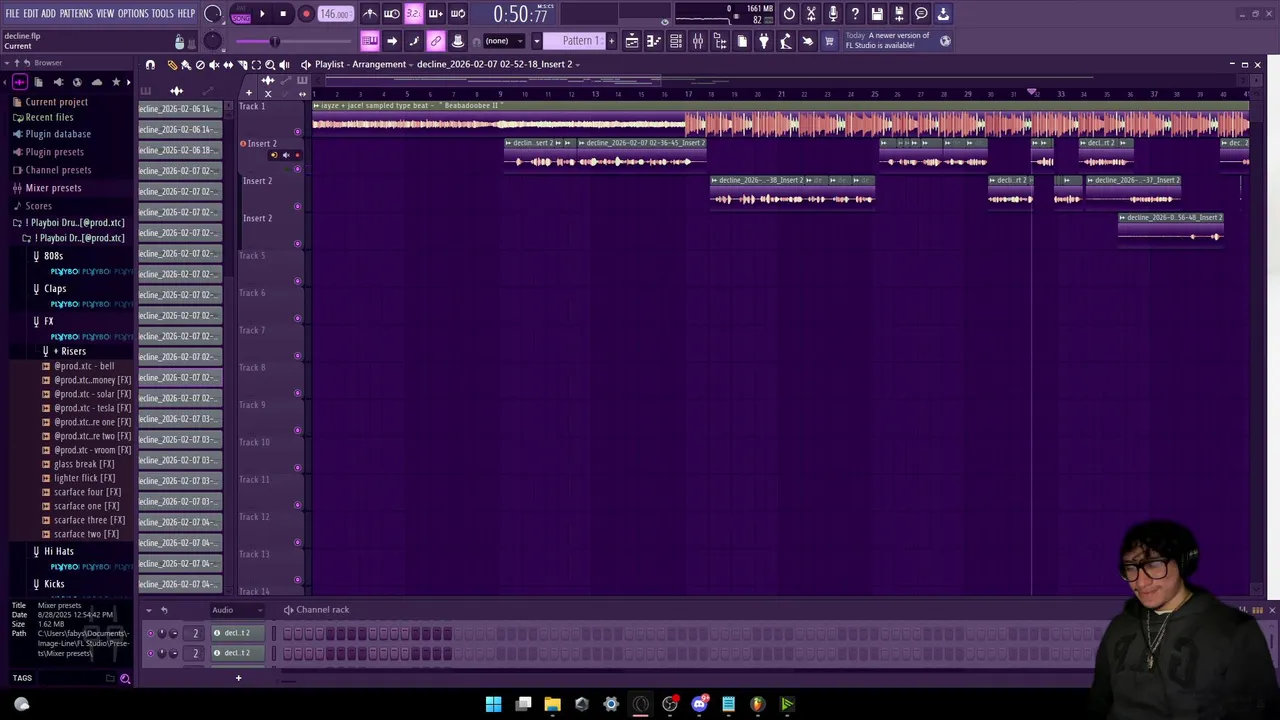1280x720 pixels.
Task: Click the download update icon
Action: [x=943, y=14]
